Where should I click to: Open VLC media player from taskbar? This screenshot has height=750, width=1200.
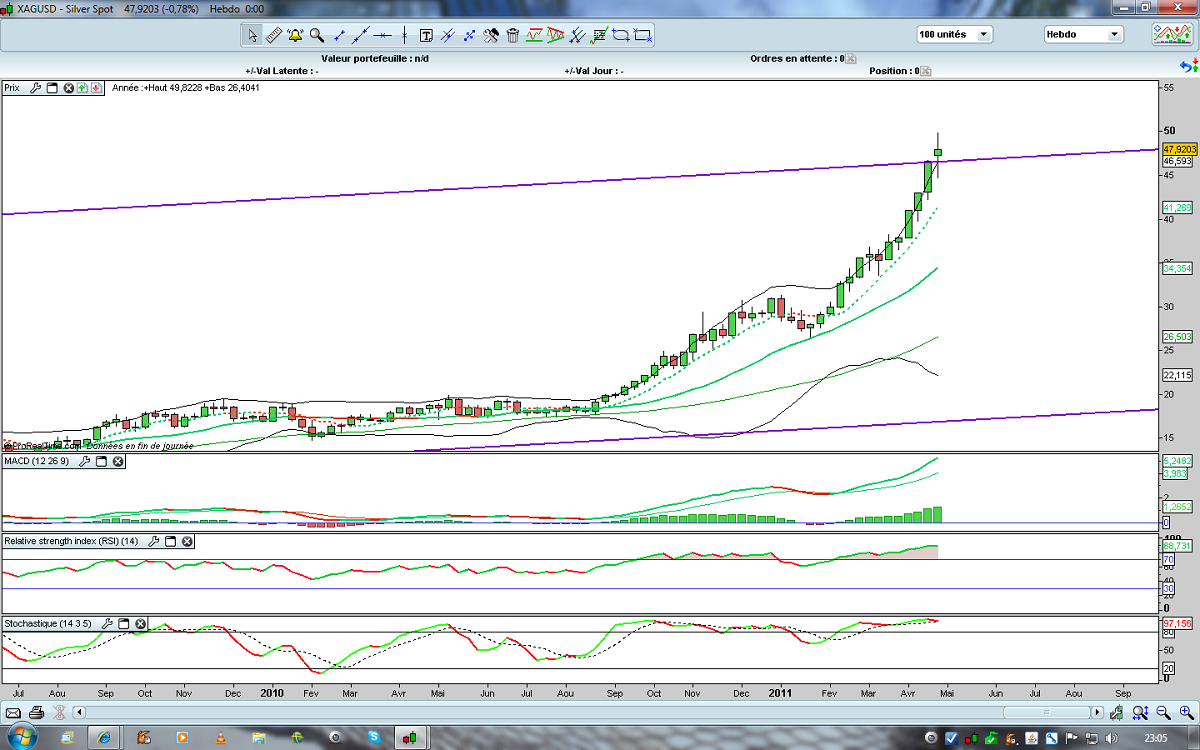220,738
